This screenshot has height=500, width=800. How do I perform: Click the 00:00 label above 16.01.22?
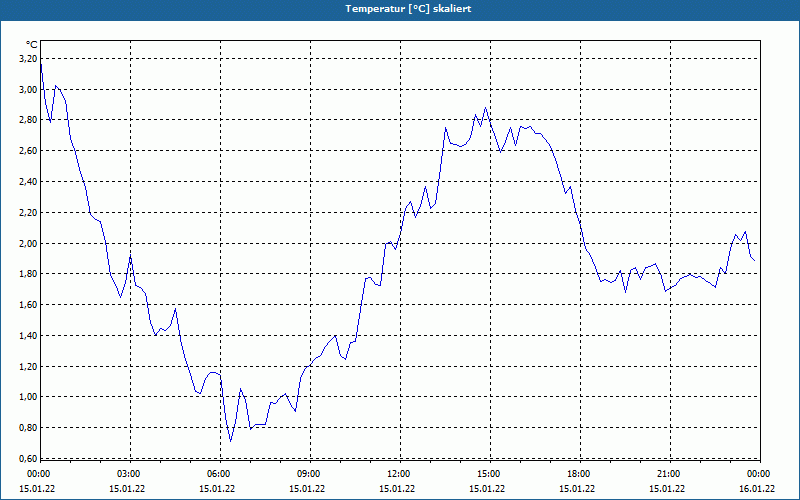759,474
